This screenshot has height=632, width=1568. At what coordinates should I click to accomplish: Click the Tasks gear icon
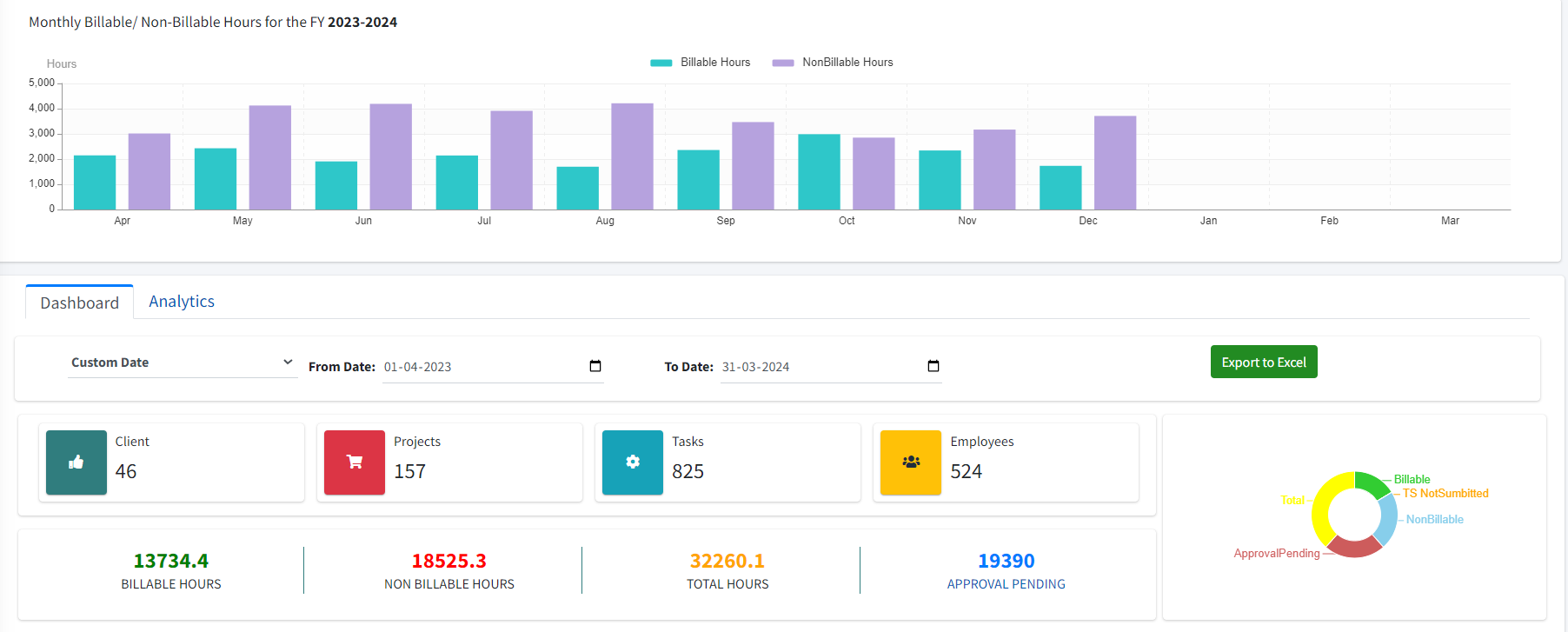pos(633,462)
